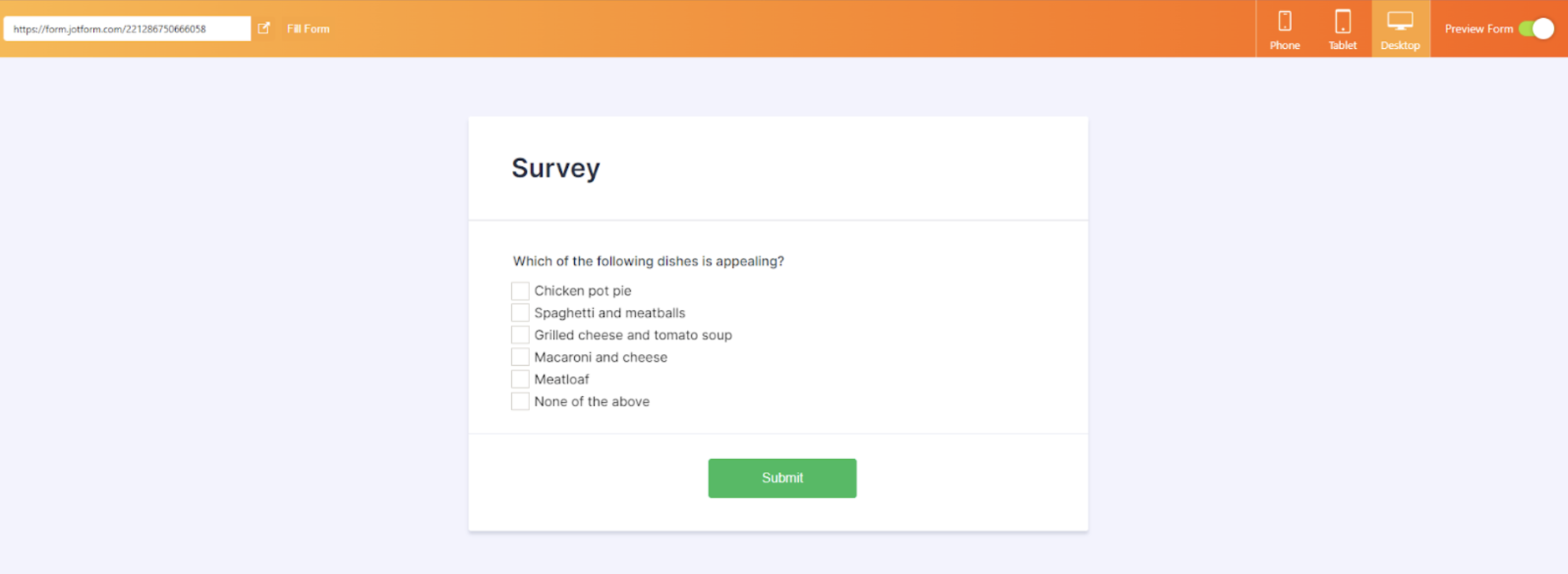The image size is (1568, 574).
Task: Select the Desktop preview mode
Action: coord(1400,29)
